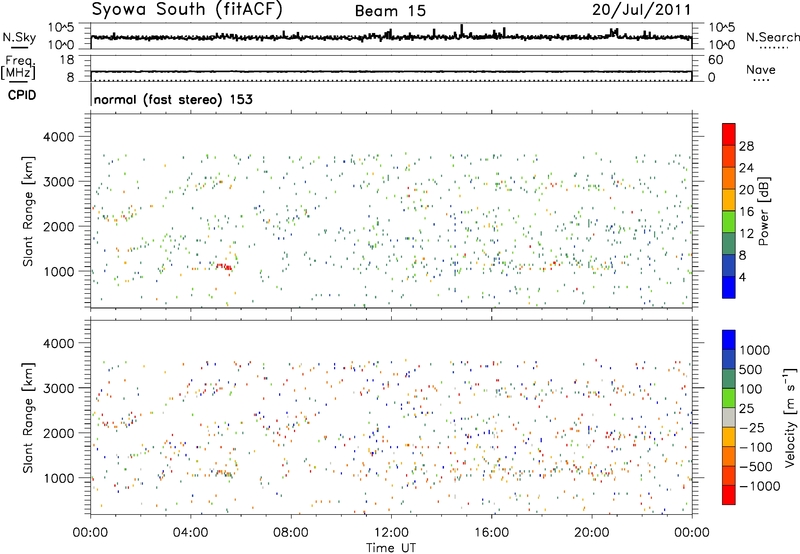Click the '20:00' time tick label
The width and height of the screenshot is (800, 554).
click(591, 533)
